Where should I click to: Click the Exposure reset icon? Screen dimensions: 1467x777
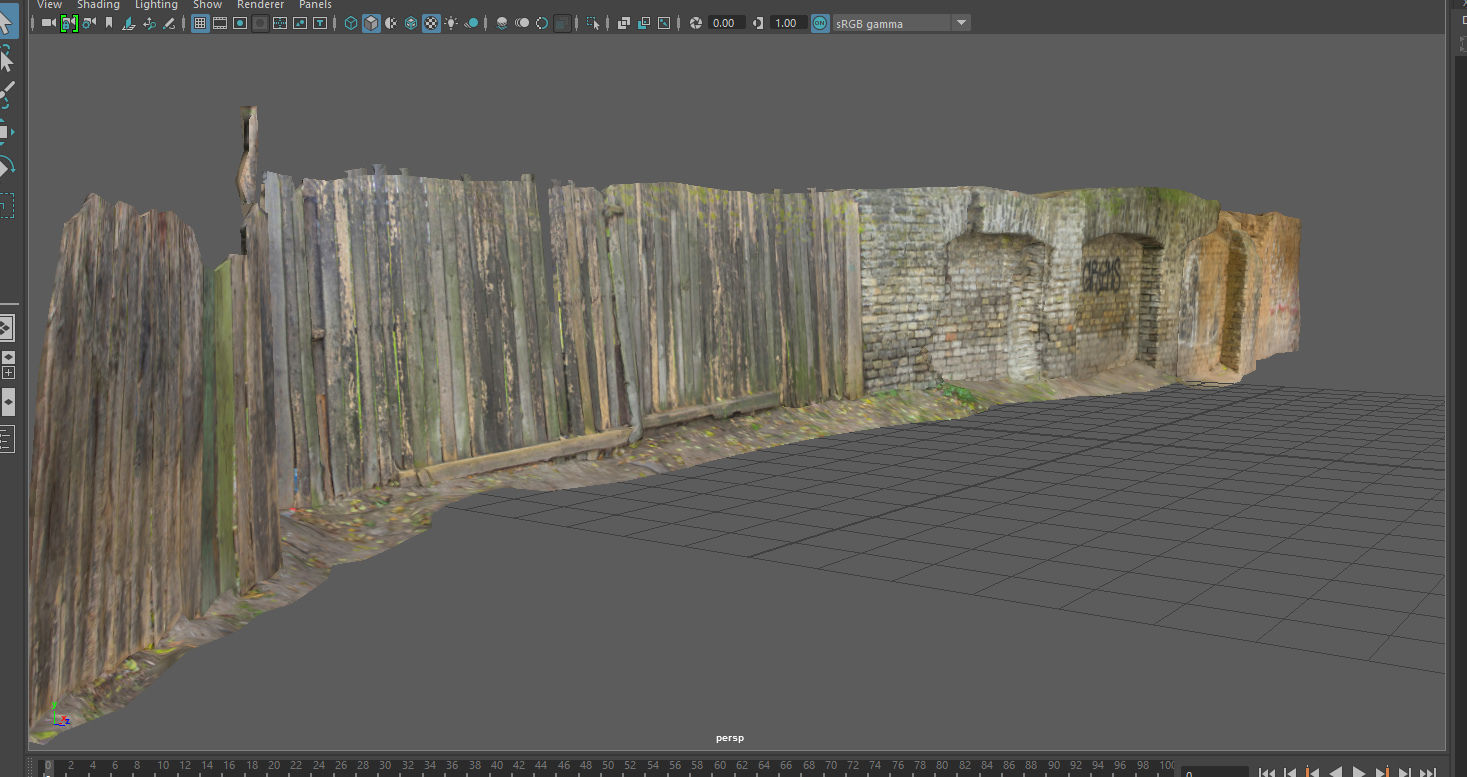[696, 23]
